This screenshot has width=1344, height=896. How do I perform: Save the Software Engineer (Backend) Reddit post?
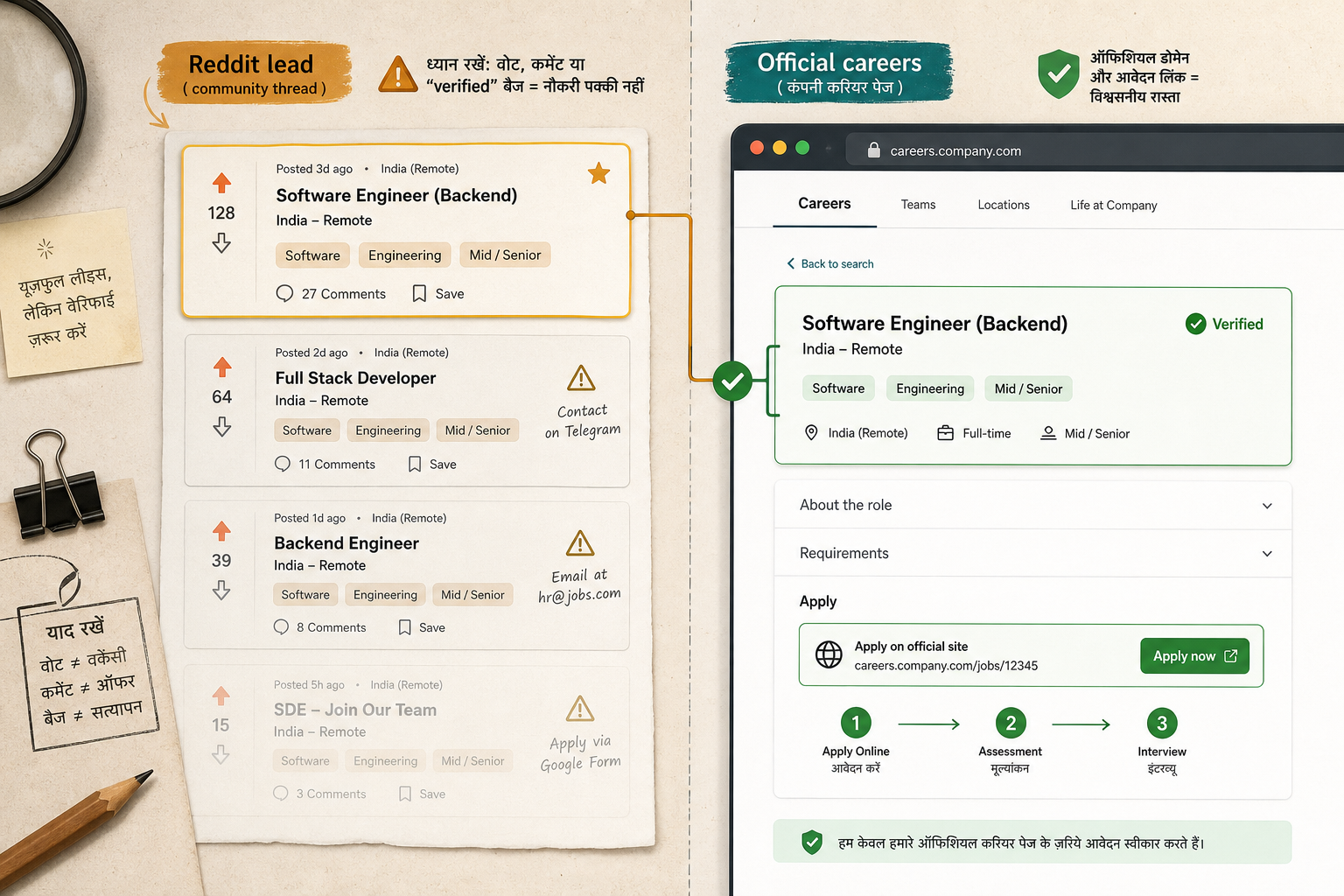click(x=438, y=294)
